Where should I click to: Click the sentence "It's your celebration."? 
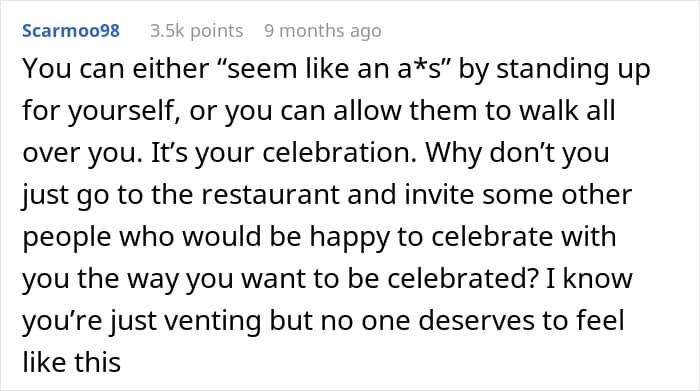(x=284, y=153)
